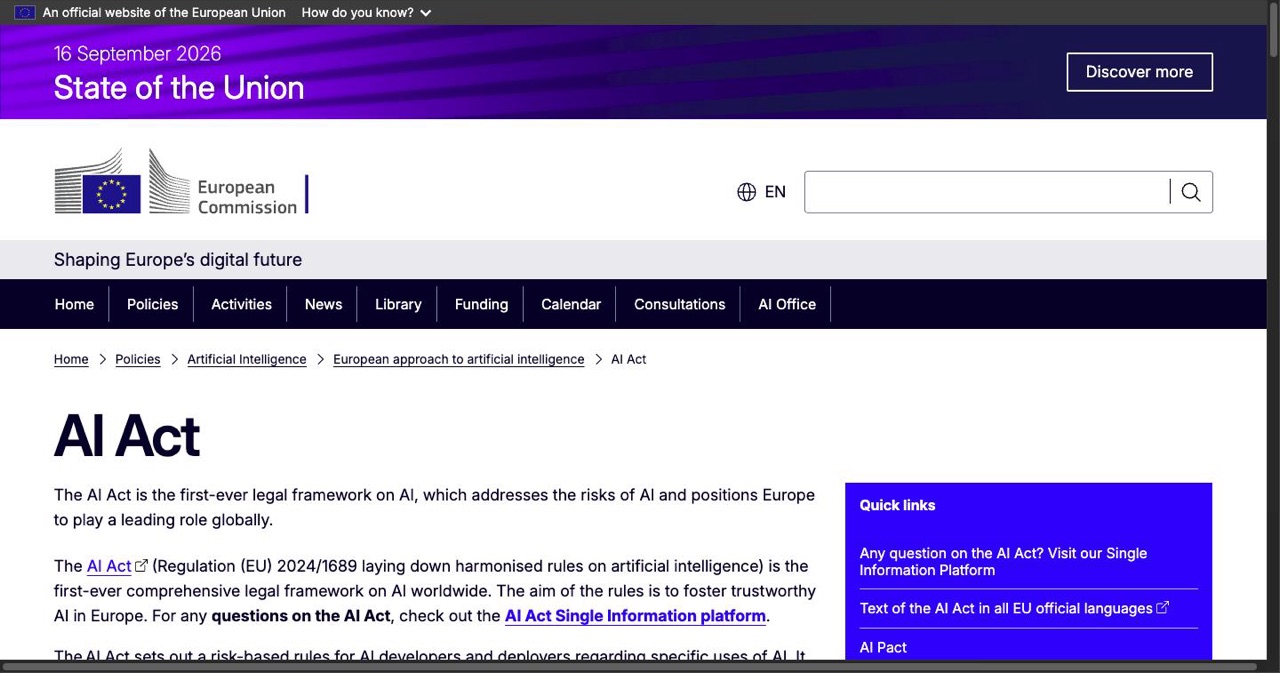Select the Consultations navigation item
This screenshot has width=1280, height=673.
679,304
